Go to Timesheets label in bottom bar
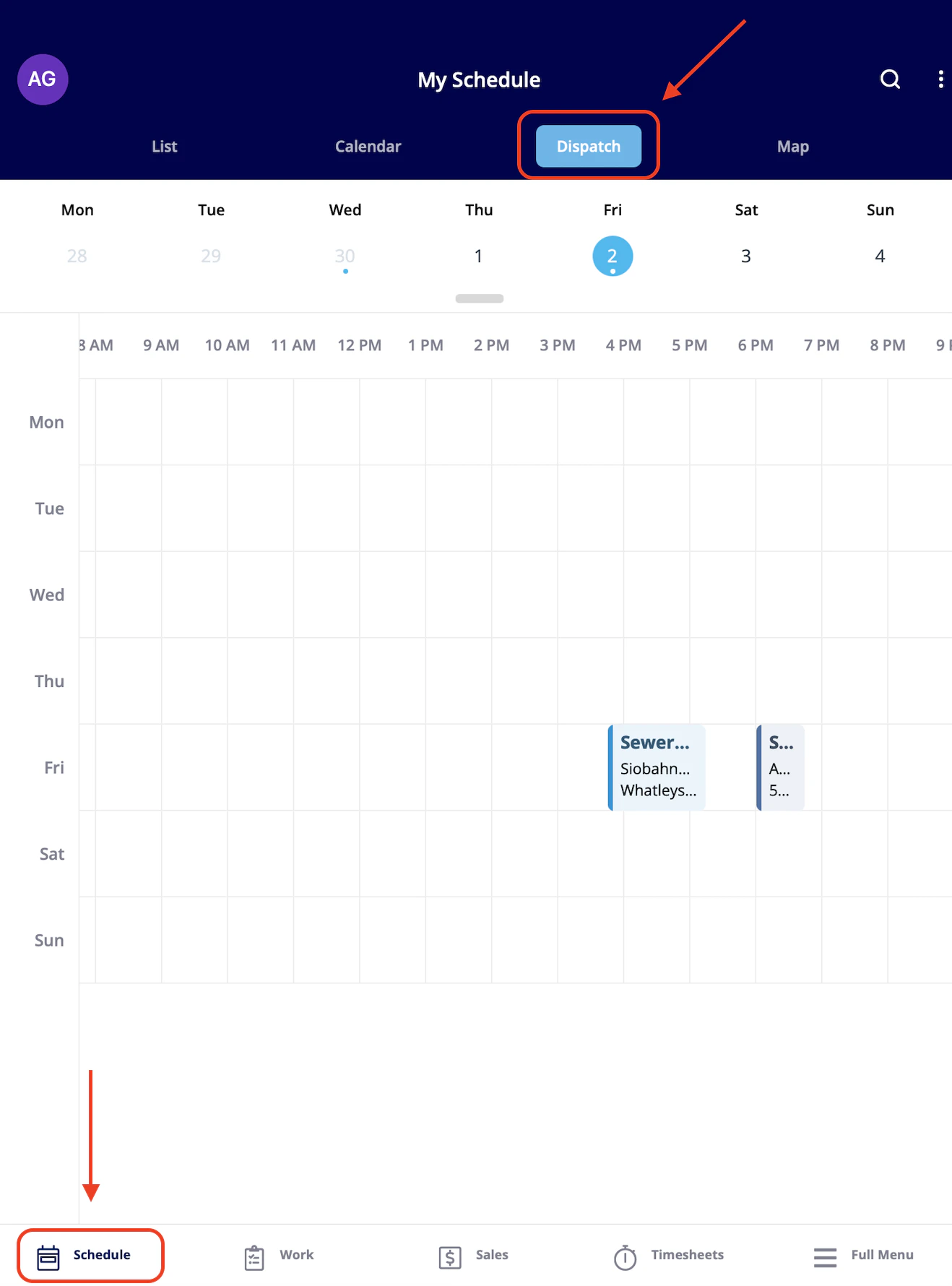Screen dimensions: 952x1286 pos(688,1255)
